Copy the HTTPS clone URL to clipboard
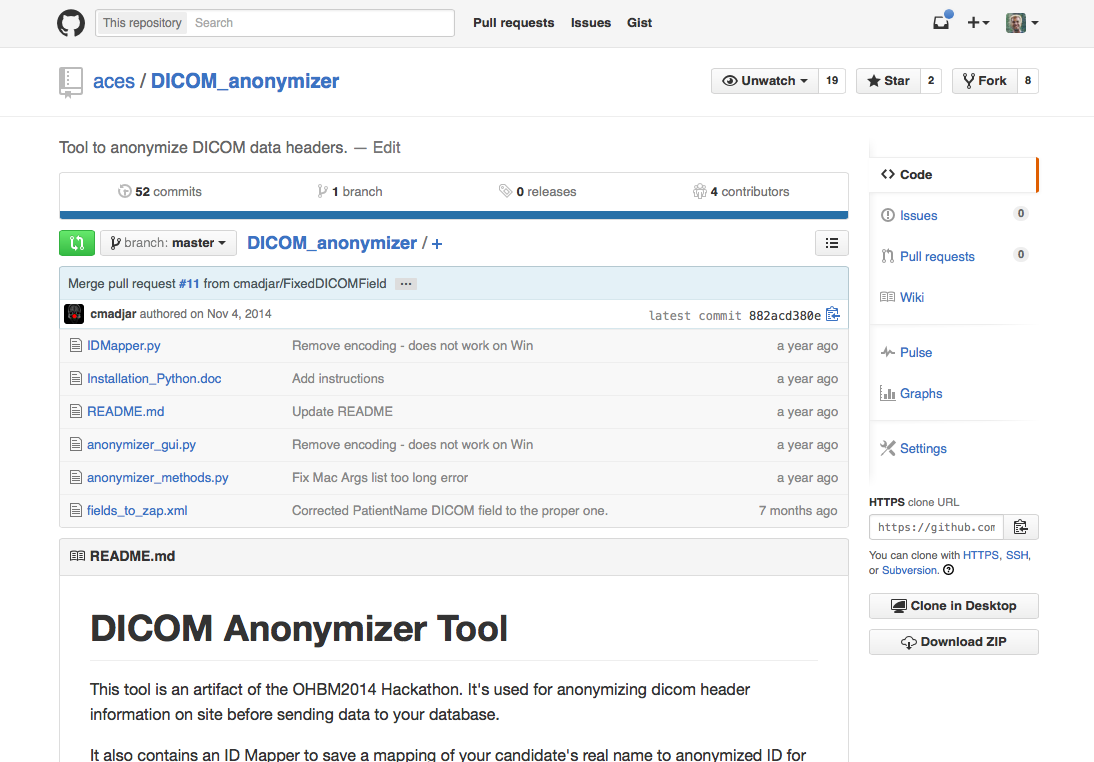 tap(1020, 527)
